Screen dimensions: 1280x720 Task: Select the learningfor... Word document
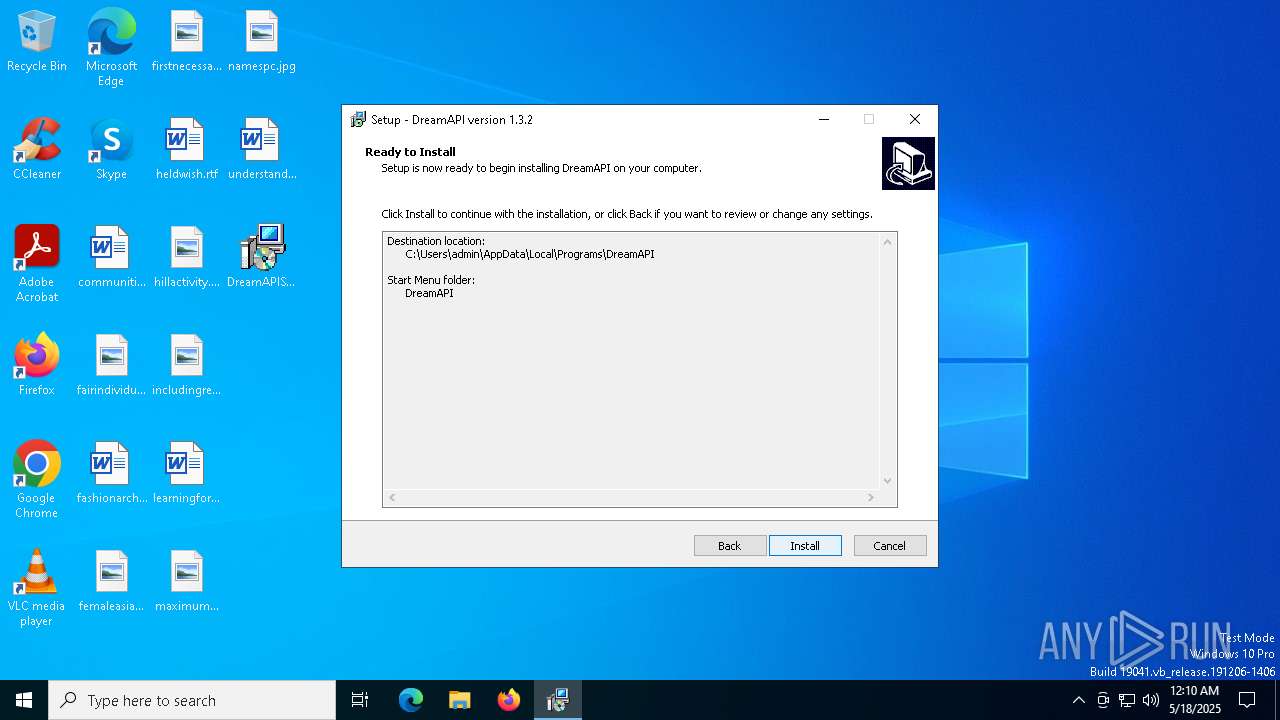pyautogui.click(x=186, y=473)
